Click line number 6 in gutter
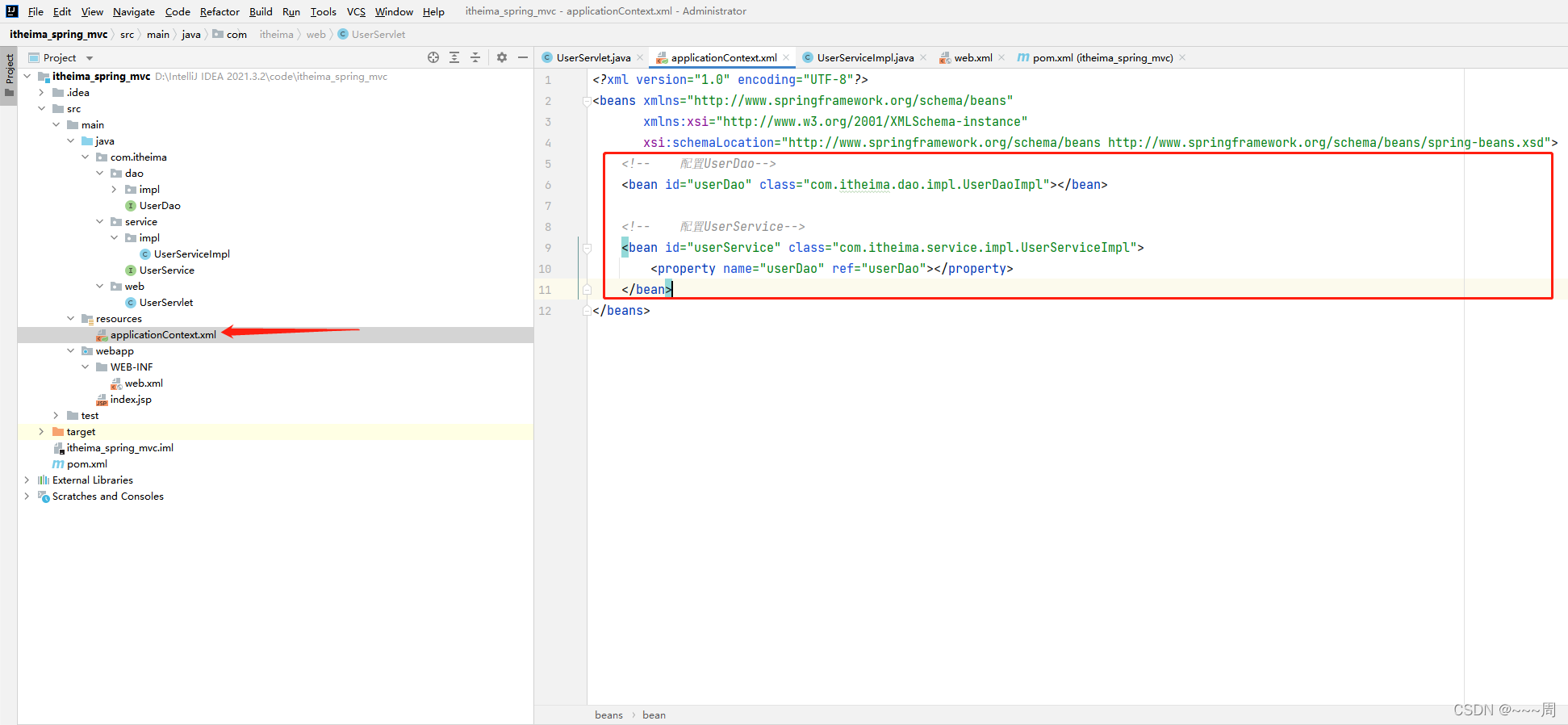Screen dimensions: 1568x725 [x=548, y=185]
